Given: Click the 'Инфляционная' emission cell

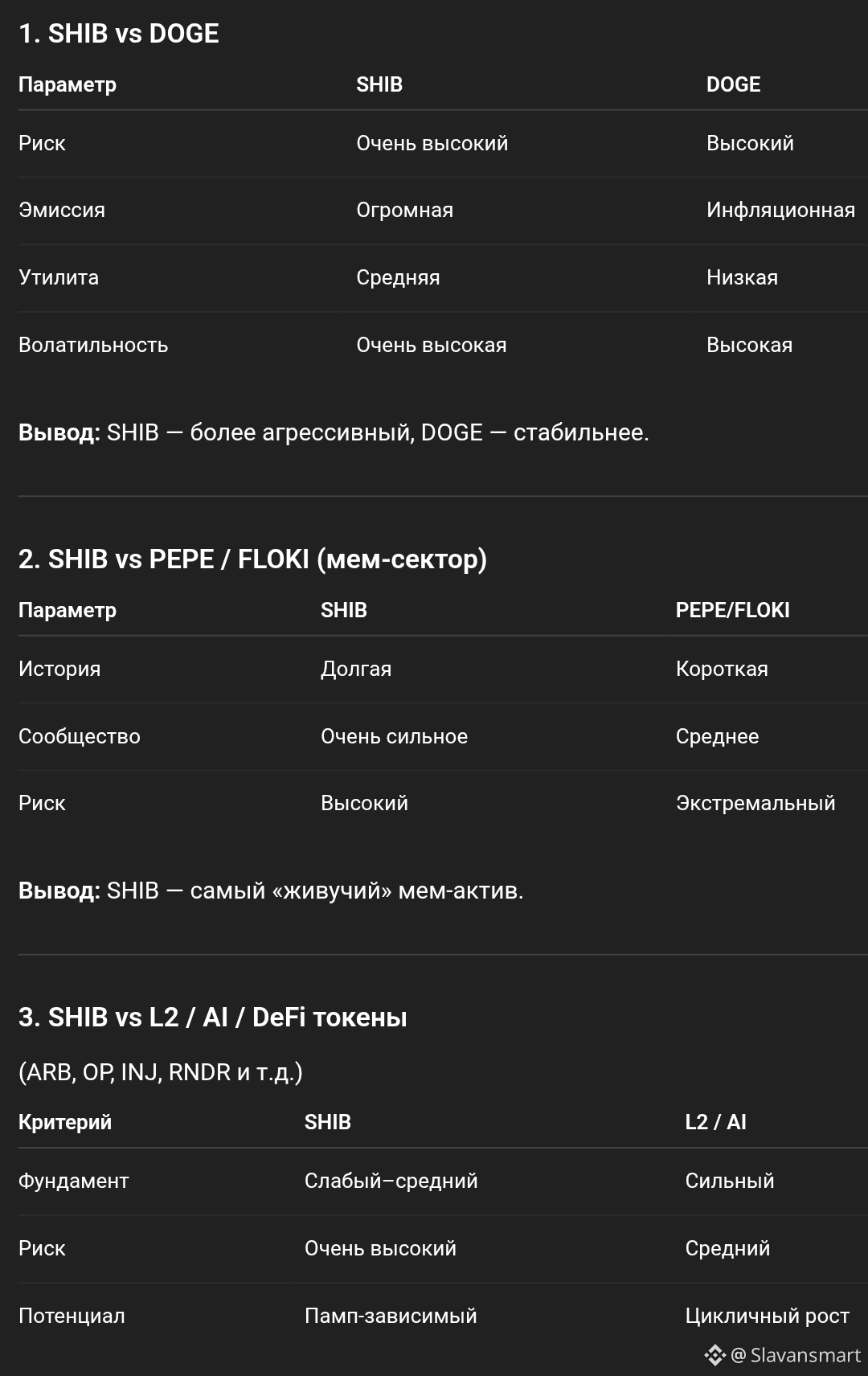Looking at the screenshot, I should click(780, 211).
